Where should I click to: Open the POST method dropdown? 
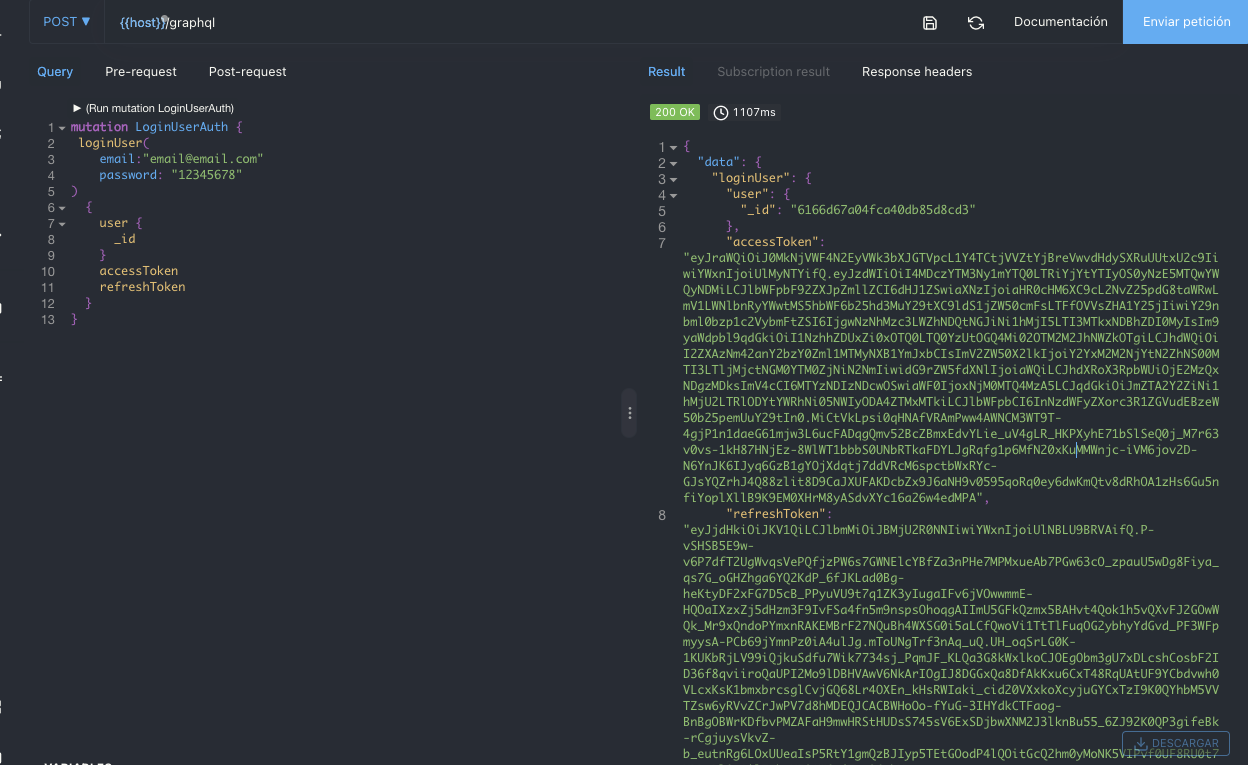(x=66, y=21)
